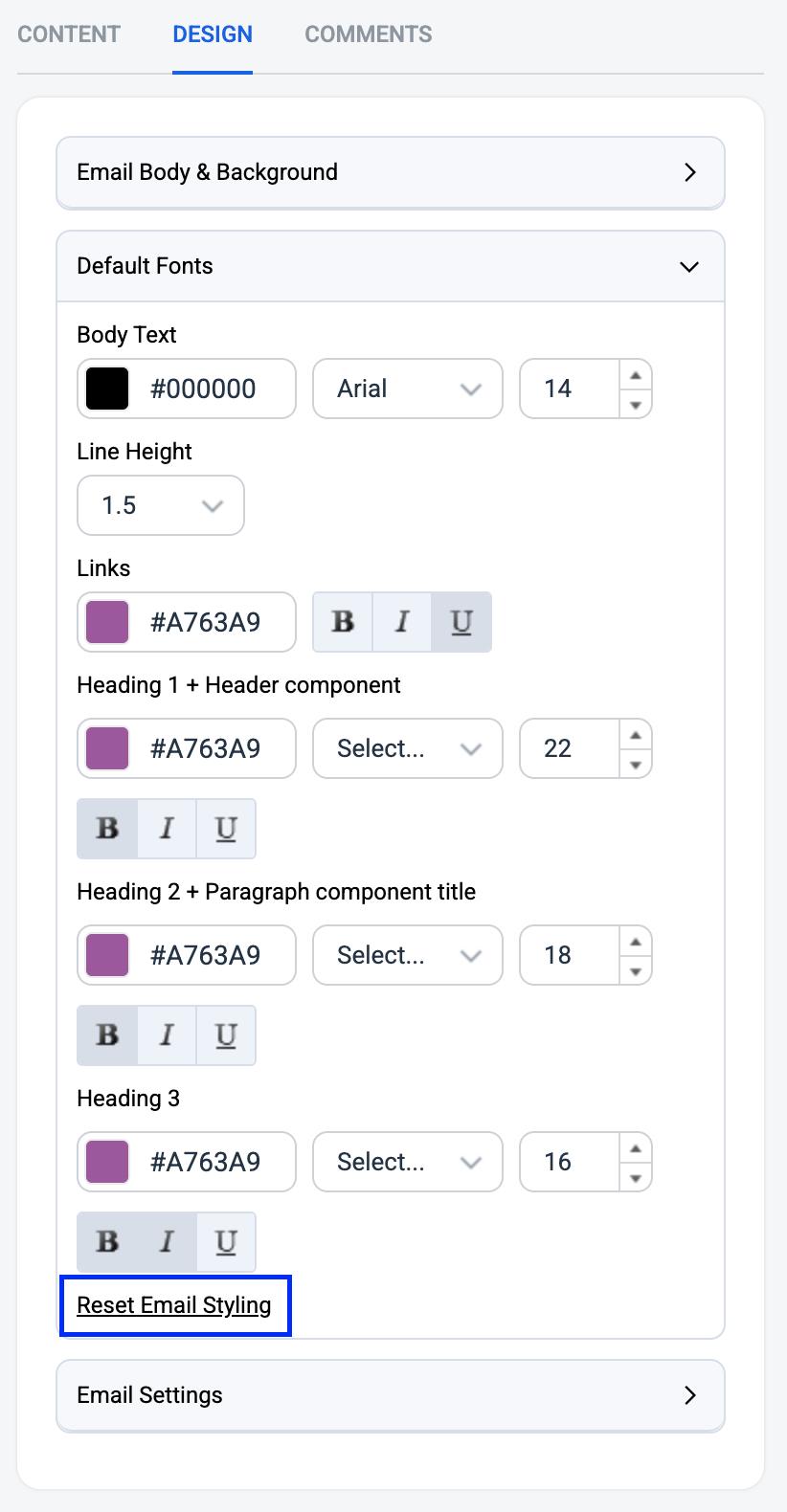Increase Heading 1 font size stepper
This screenshot has height=1512, width=787.
(636, 735)
